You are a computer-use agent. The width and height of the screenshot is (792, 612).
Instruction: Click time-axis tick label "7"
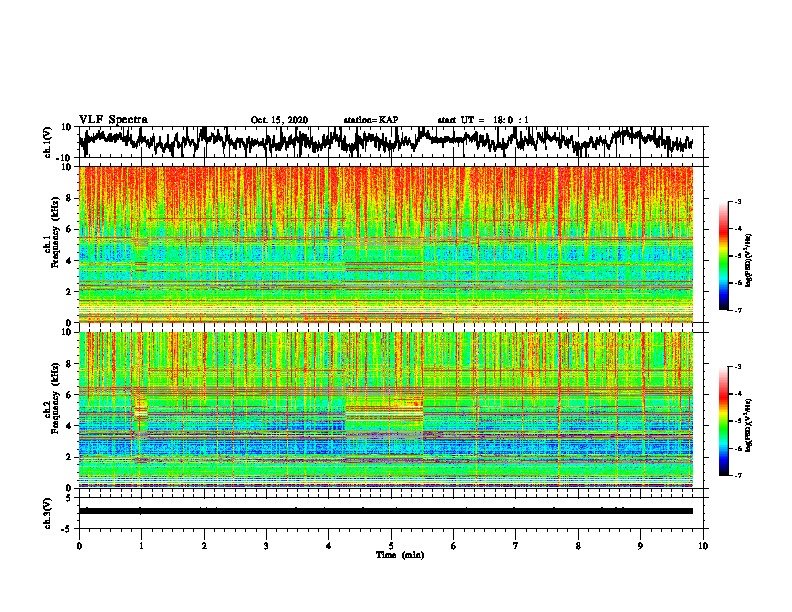(x=516, y=546)
